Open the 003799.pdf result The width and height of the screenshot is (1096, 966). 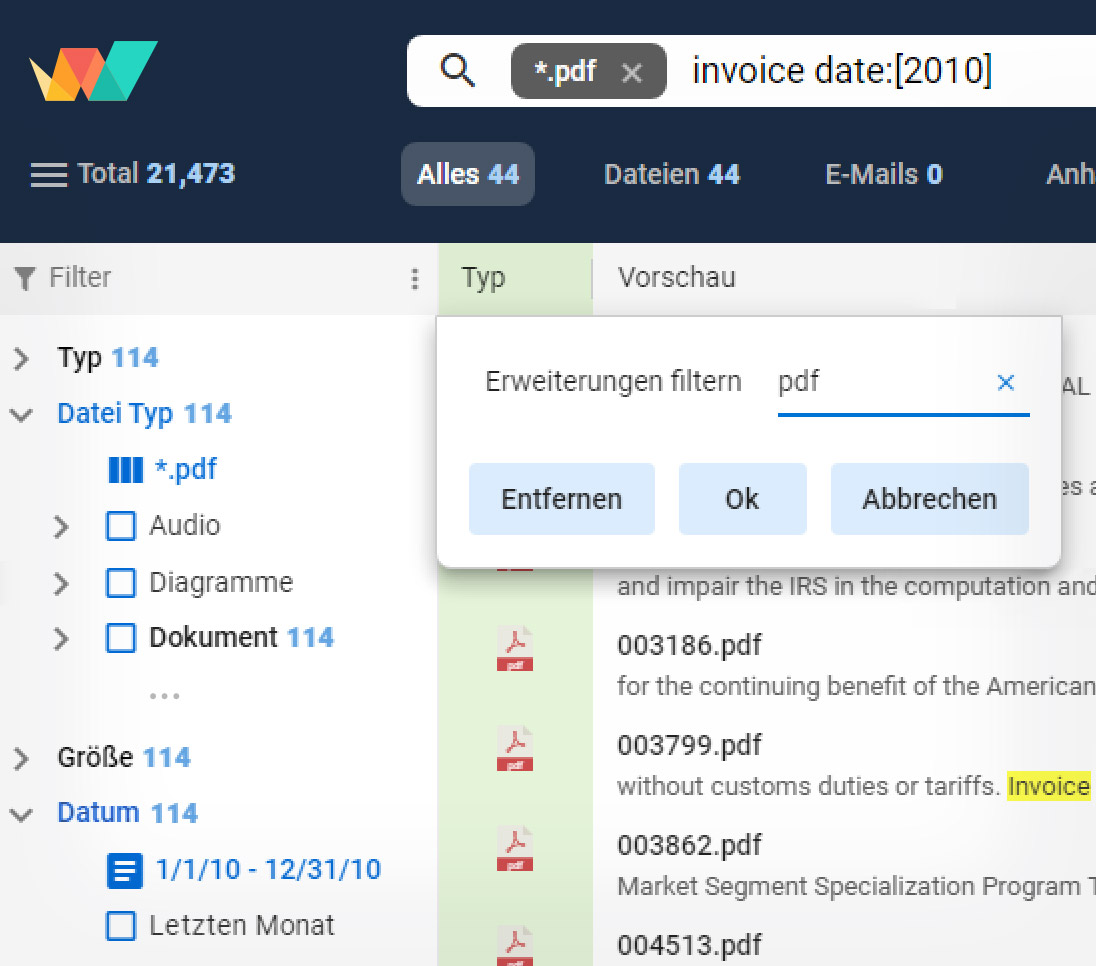tap(689, 745)
